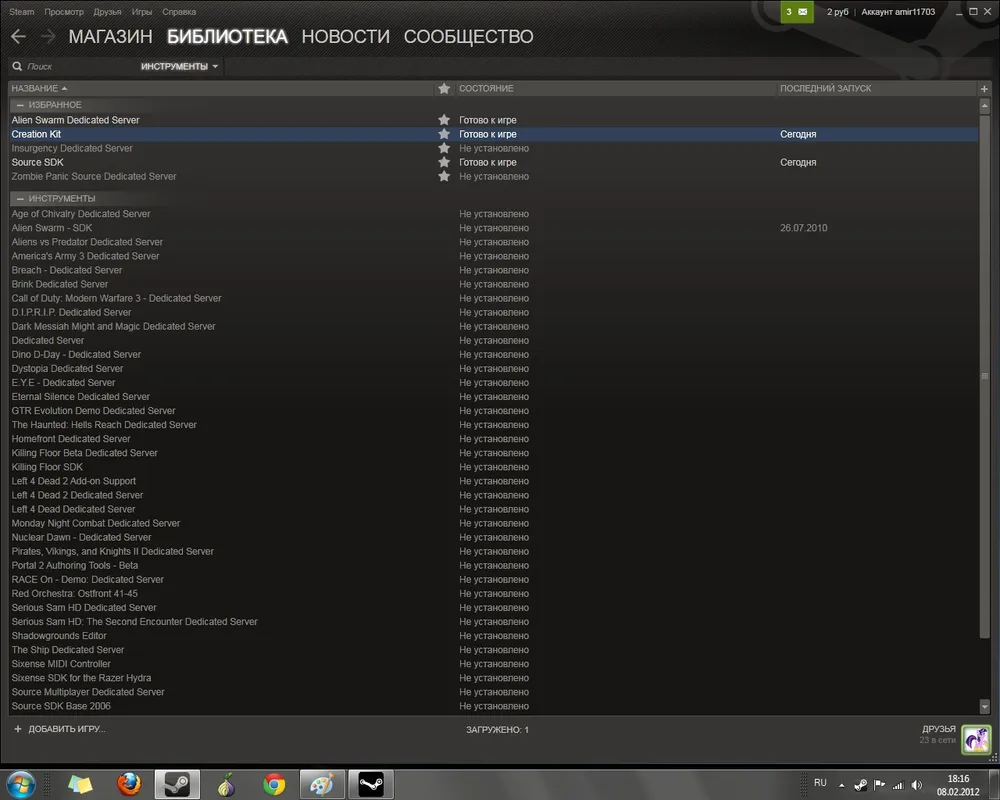This screenshot has width=1000, height=800.
Task: Collapse the ИЗБРАННОЕ favorites section
Action: pos(20,105)
